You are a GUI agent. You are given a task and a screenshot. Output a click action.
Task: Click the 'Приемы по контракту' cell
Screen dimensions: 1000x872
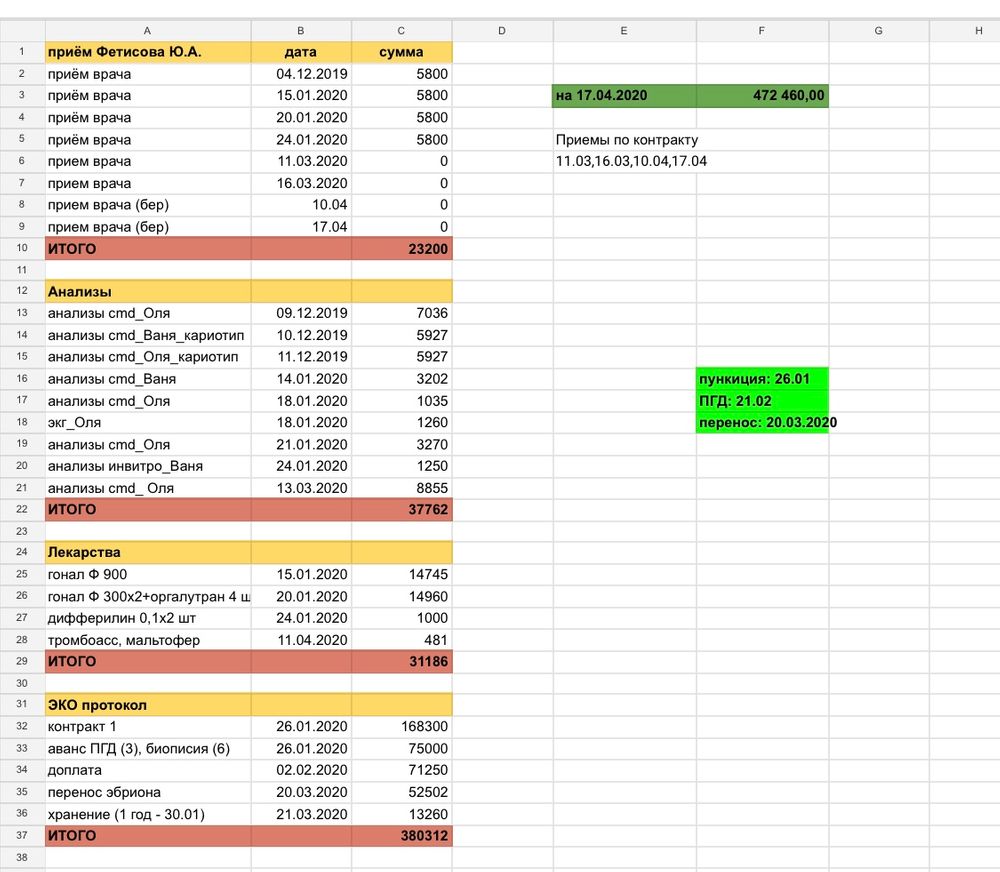click(x=626, y=140)
